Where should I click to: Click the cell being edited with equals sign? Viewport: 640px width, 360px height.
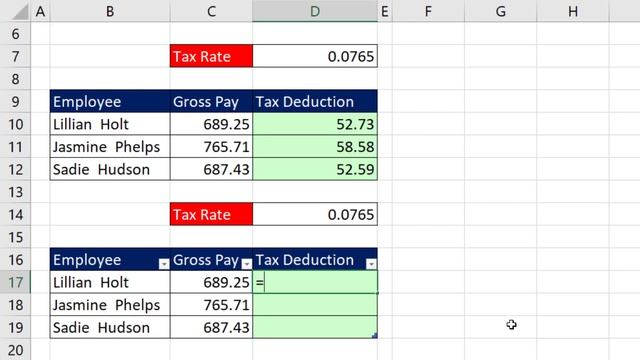315,282
